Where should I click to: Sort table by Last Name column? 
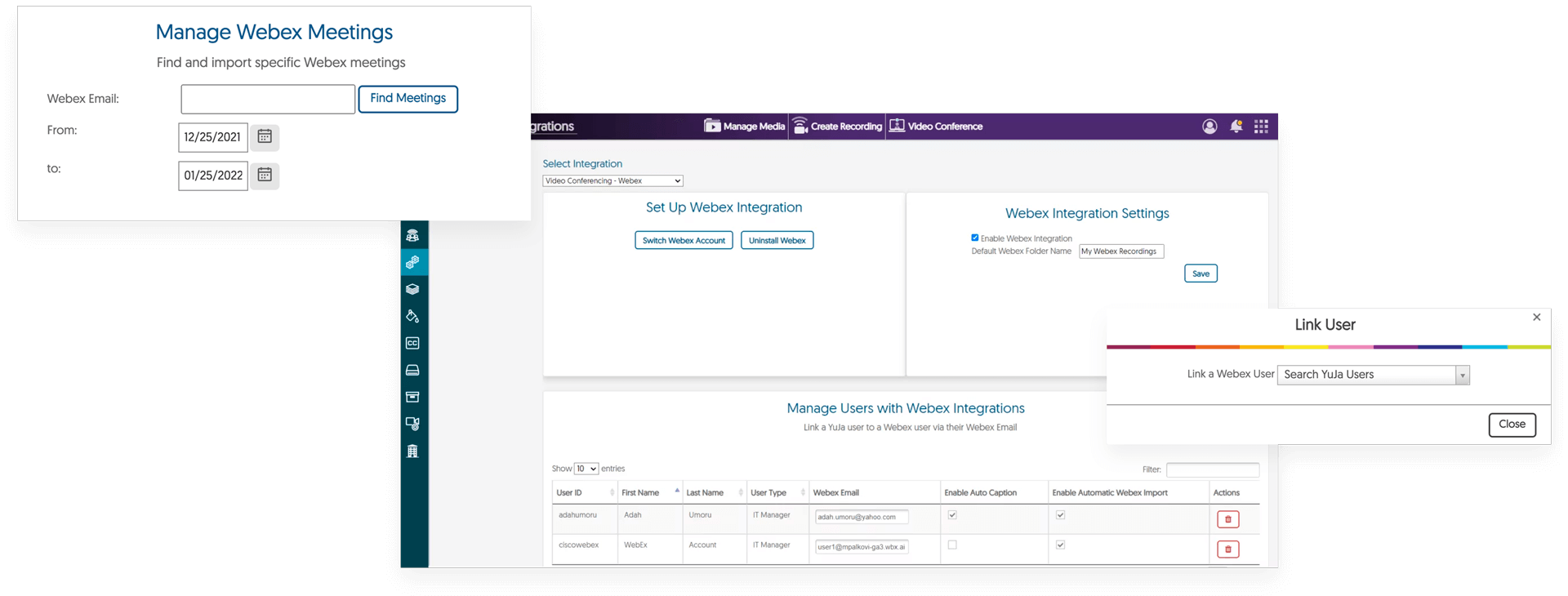pyautogui.click(x=715, y=492)
